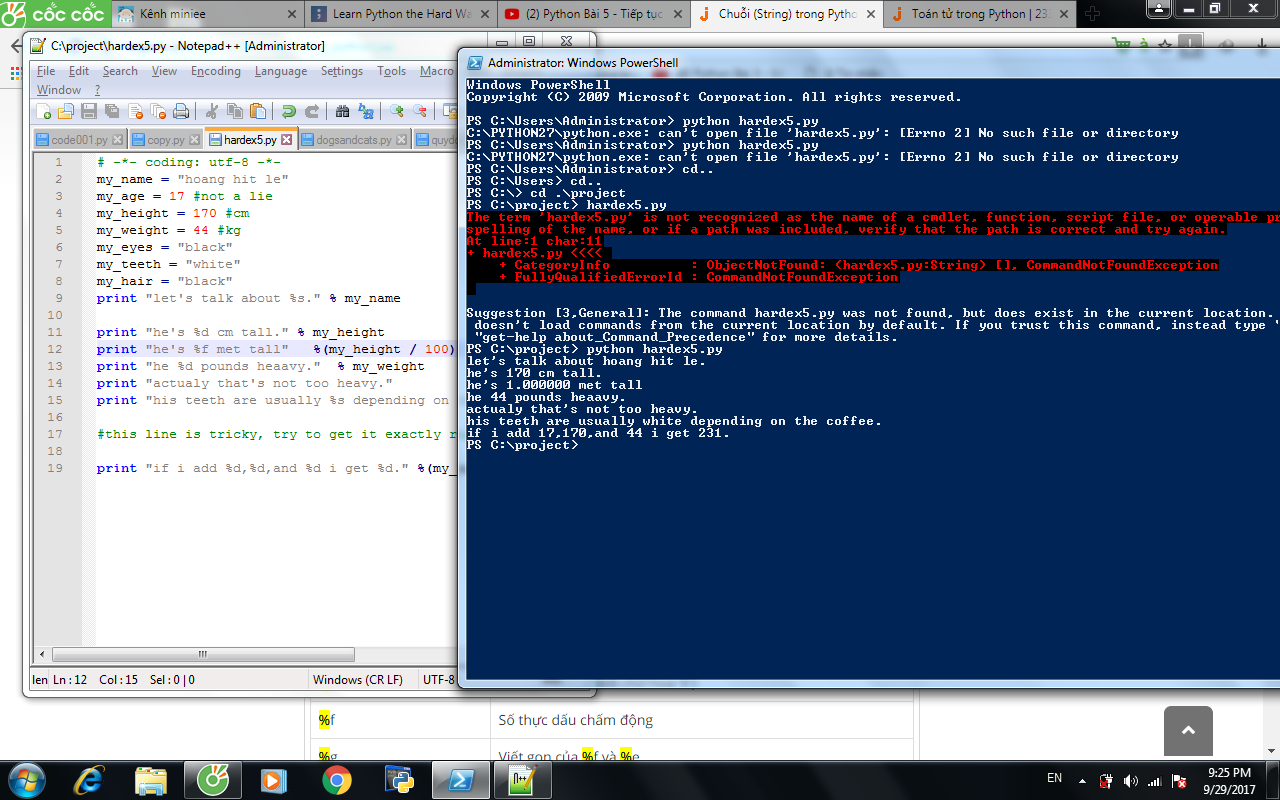Open the Learn Python the Hard Way browser tab
The height and width of the screenshot is (800, 1280).
coord(400,14)
